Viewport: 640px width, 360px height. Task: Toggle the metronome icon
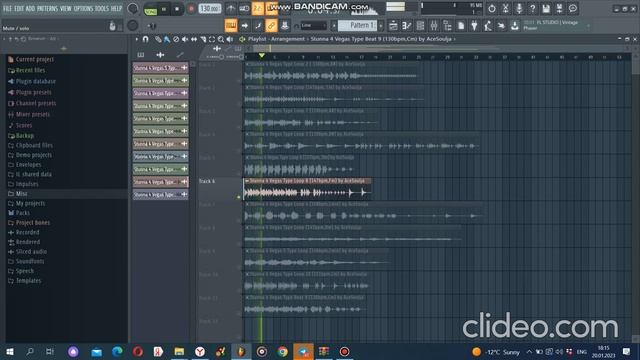(231, 9)
